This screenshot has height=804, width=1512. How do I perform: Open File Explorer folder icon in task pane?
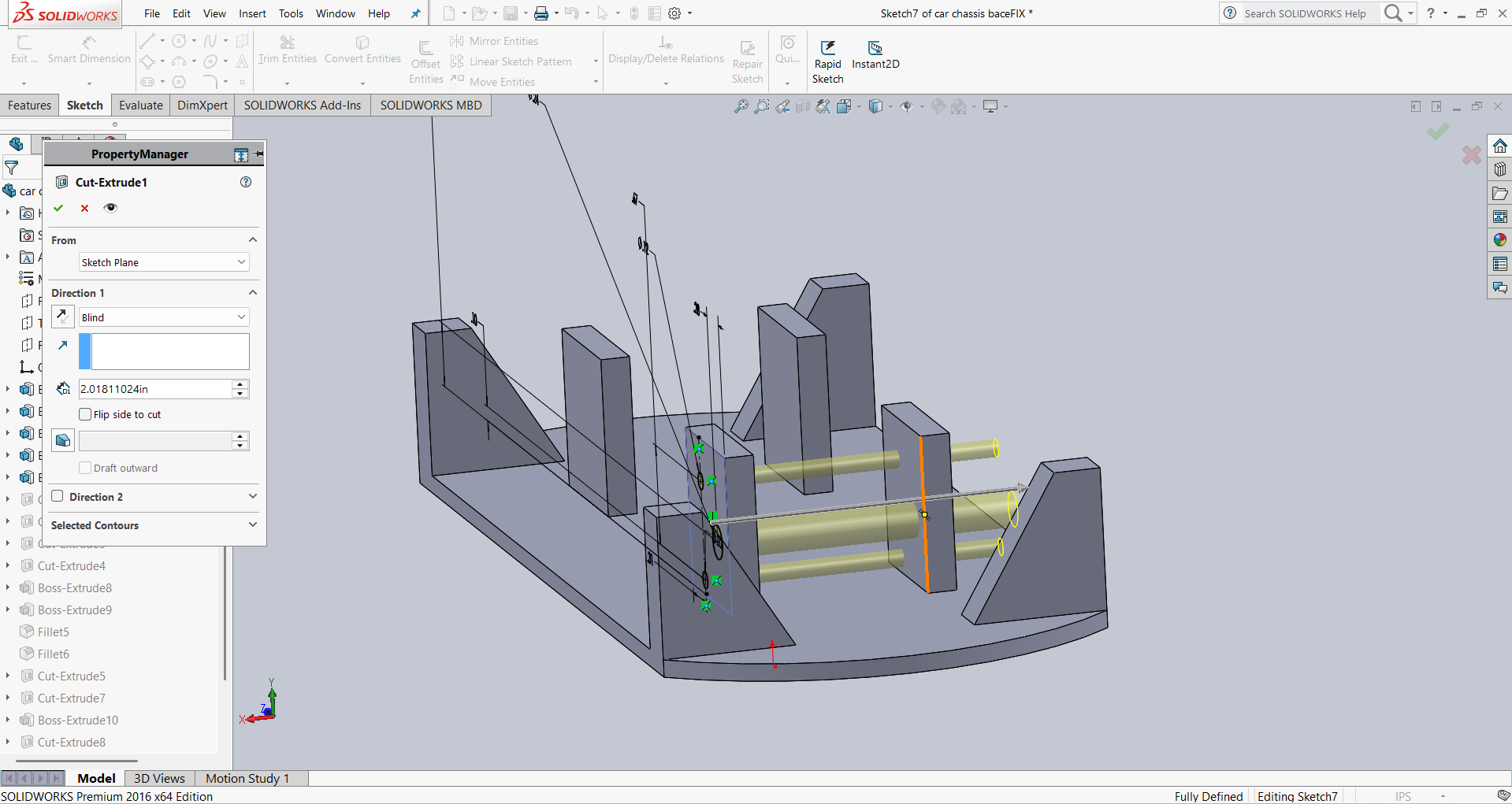(x=1500, y=193)
